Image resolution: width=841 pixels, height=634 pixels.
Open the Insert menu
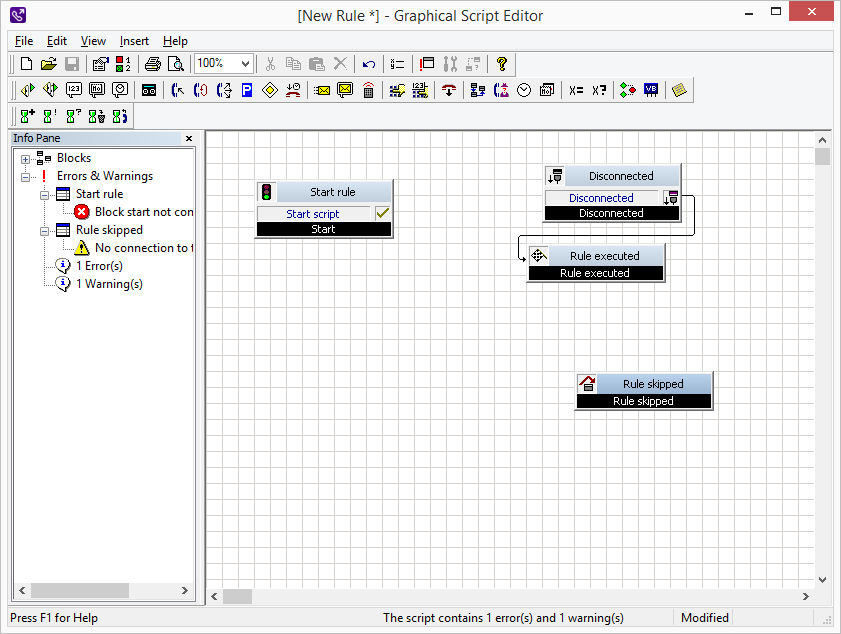(x=134, y=41)
